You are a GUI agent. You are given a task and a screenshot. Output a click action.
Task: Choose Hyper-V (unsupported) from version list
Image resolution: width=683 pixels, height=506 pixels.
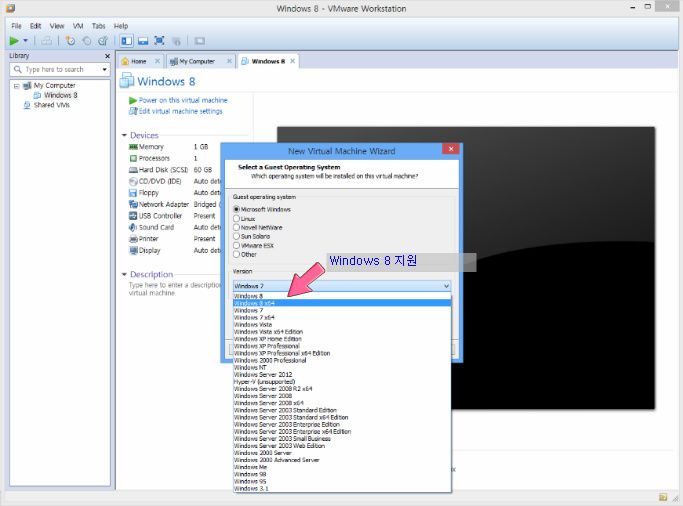coord(342,382)
